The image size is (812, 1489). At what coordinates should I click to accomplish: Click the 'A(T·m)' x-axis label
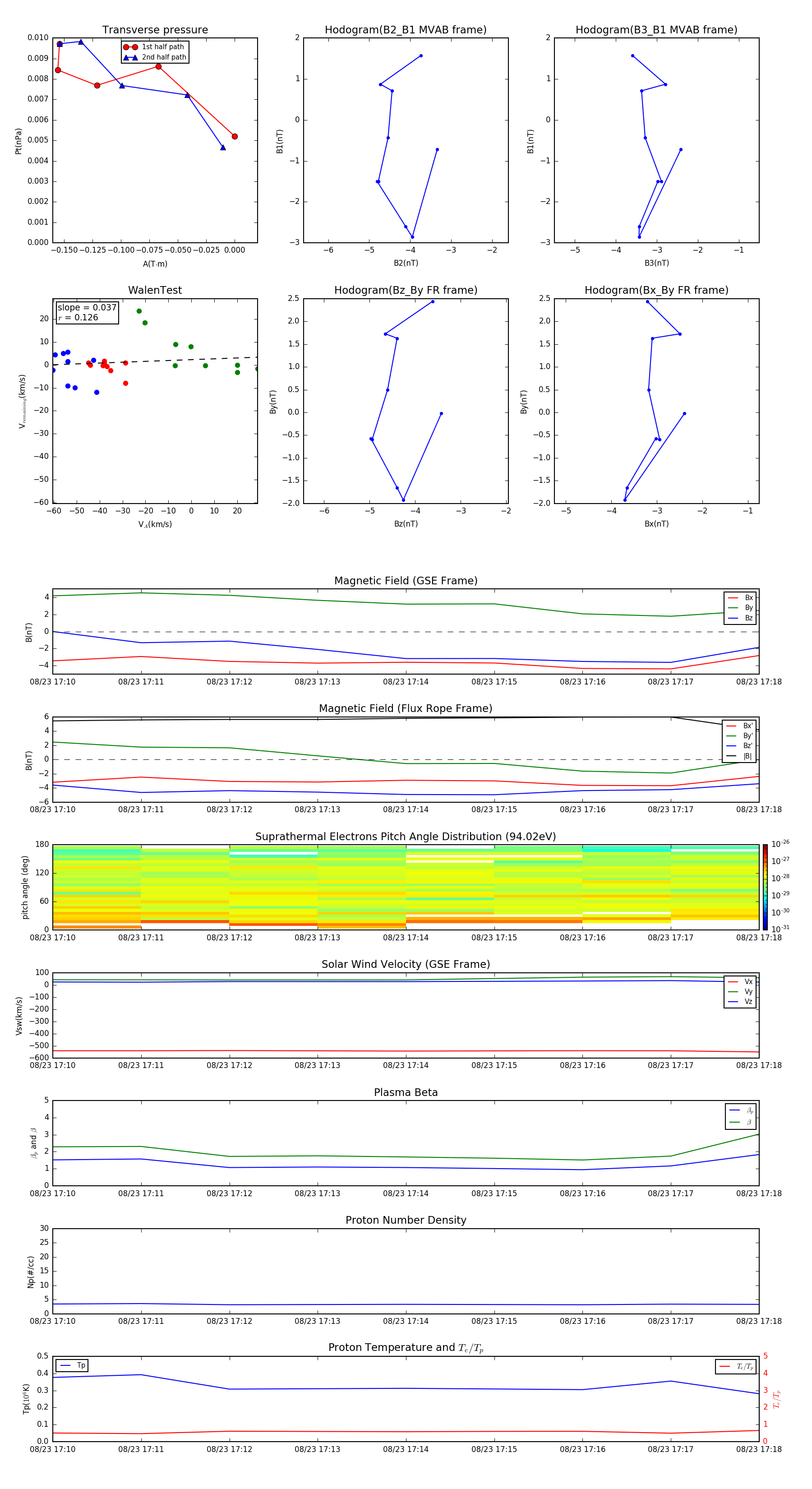pyautogui.click(x=155, y=264)
